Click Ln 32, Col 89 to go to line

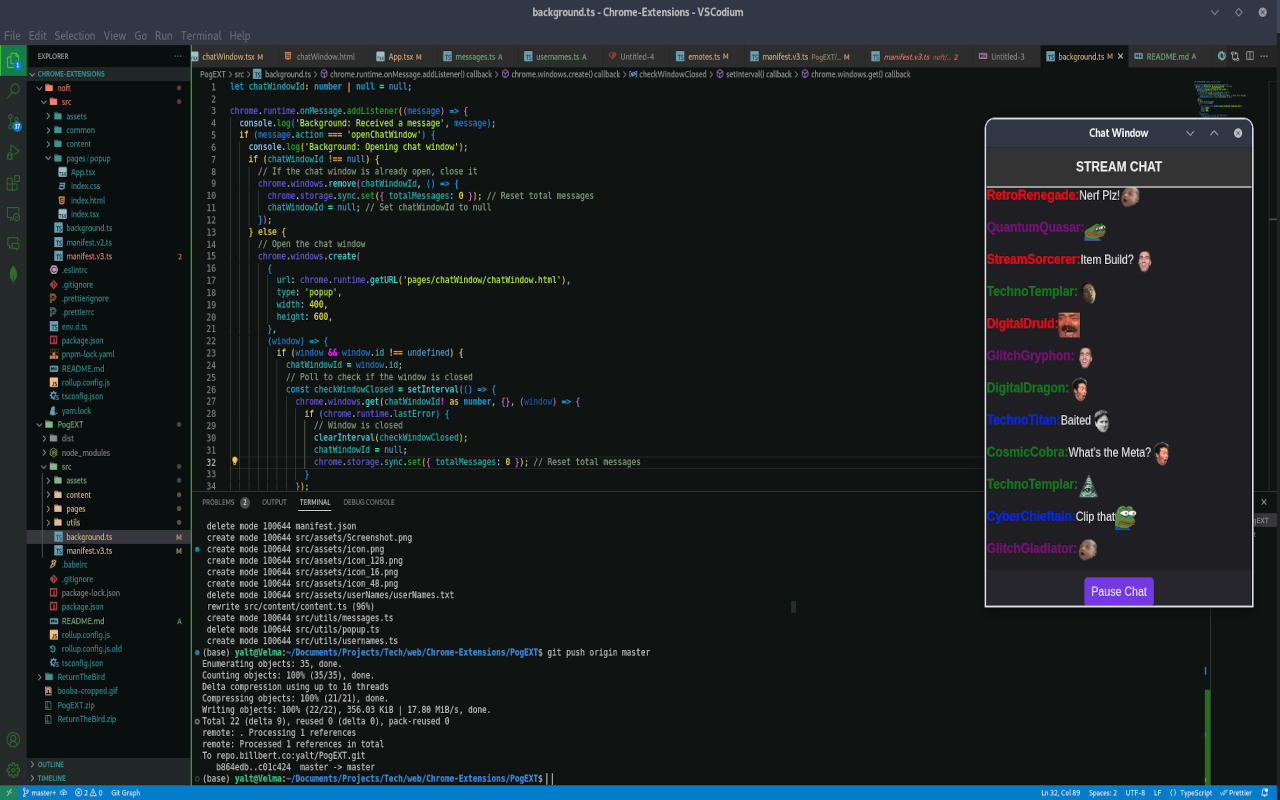click(1061, 792)
